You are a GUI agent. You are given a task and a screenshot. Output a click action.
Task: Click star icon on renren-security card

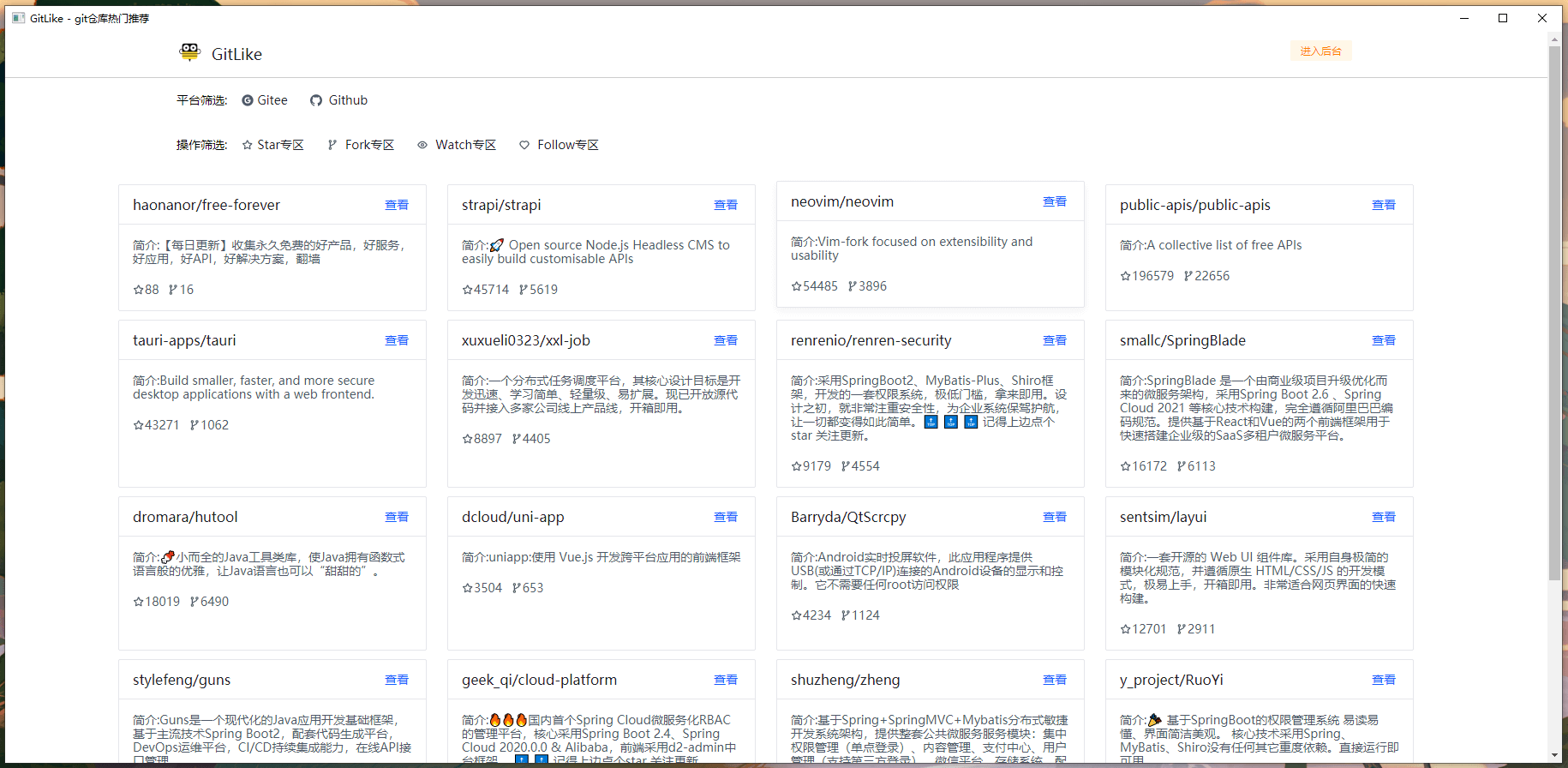click(x=796, y=466)
